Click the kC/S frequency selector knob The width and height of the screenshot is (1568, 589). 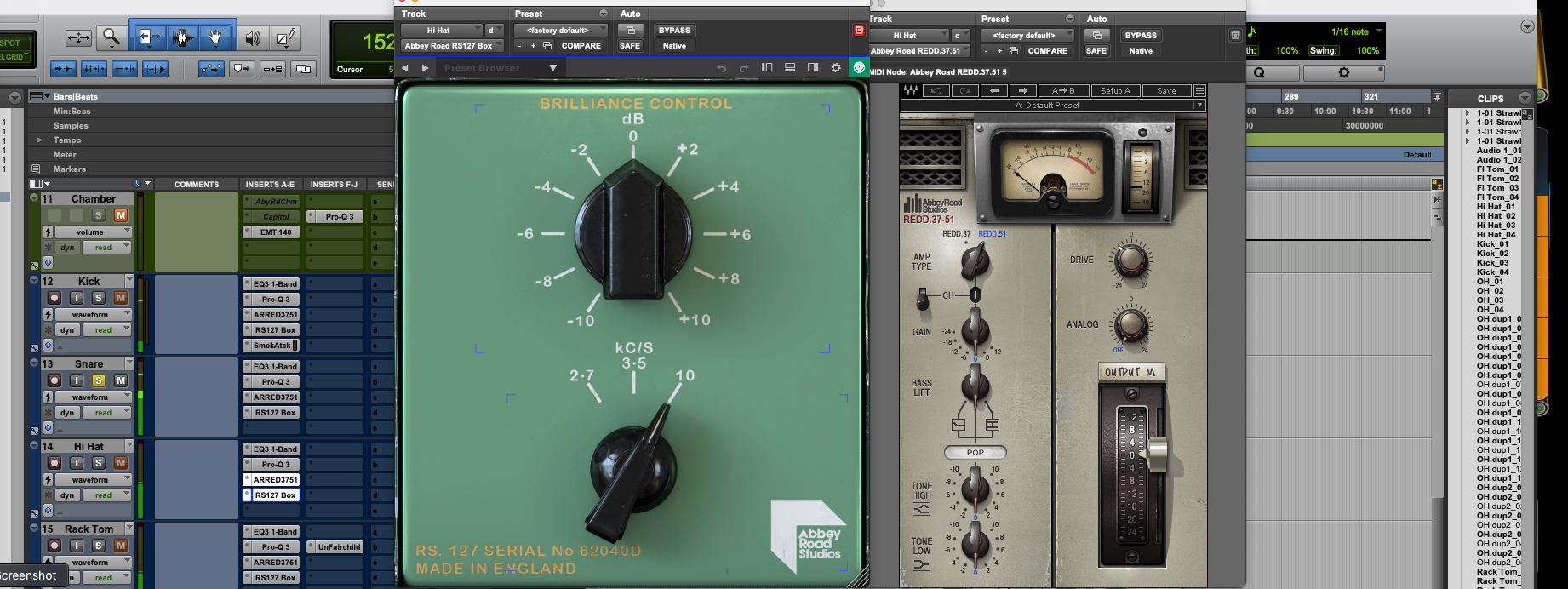click(632, 470)
